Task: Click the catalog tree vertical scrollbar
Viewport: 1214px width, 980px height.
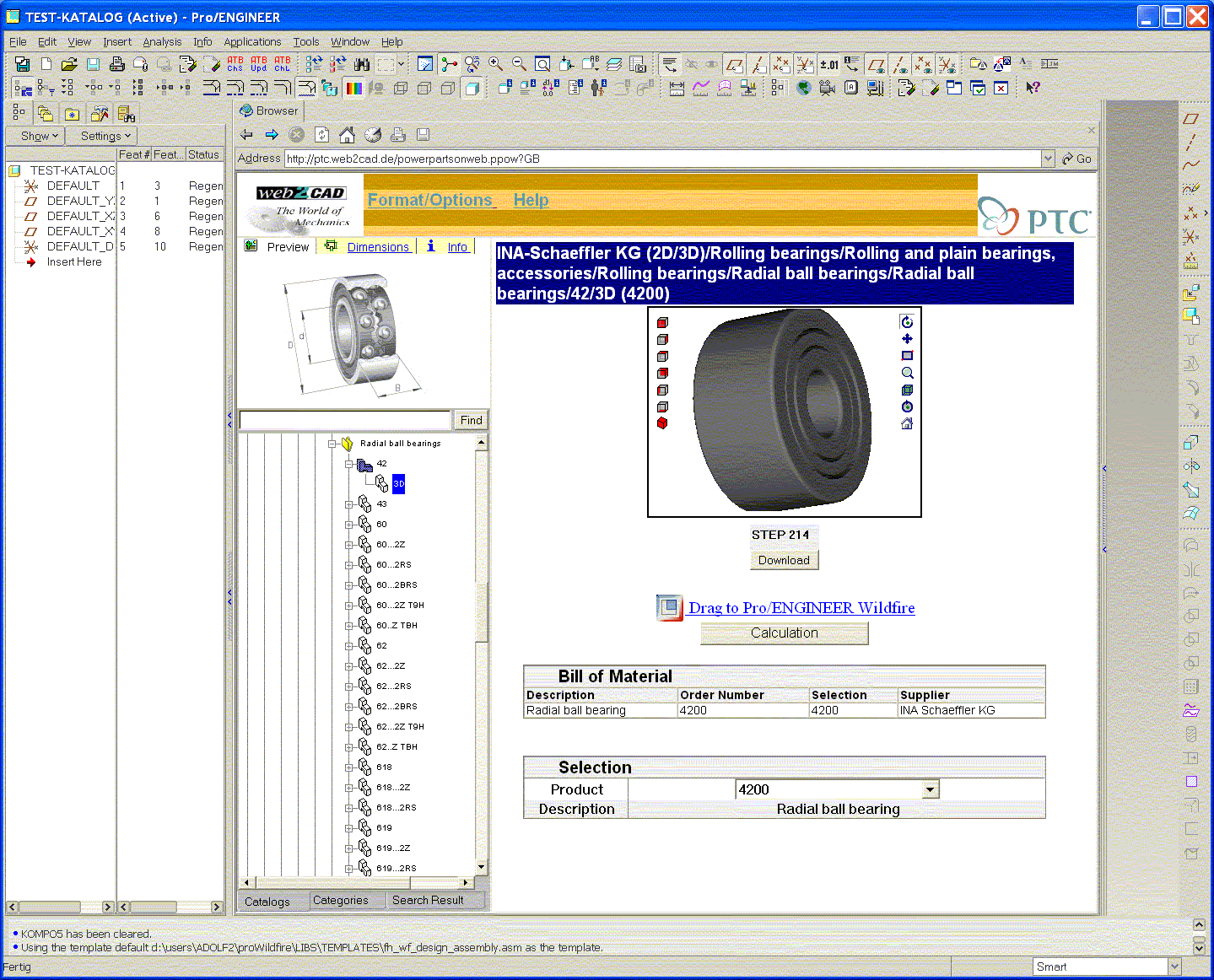Action: point(482,654)
